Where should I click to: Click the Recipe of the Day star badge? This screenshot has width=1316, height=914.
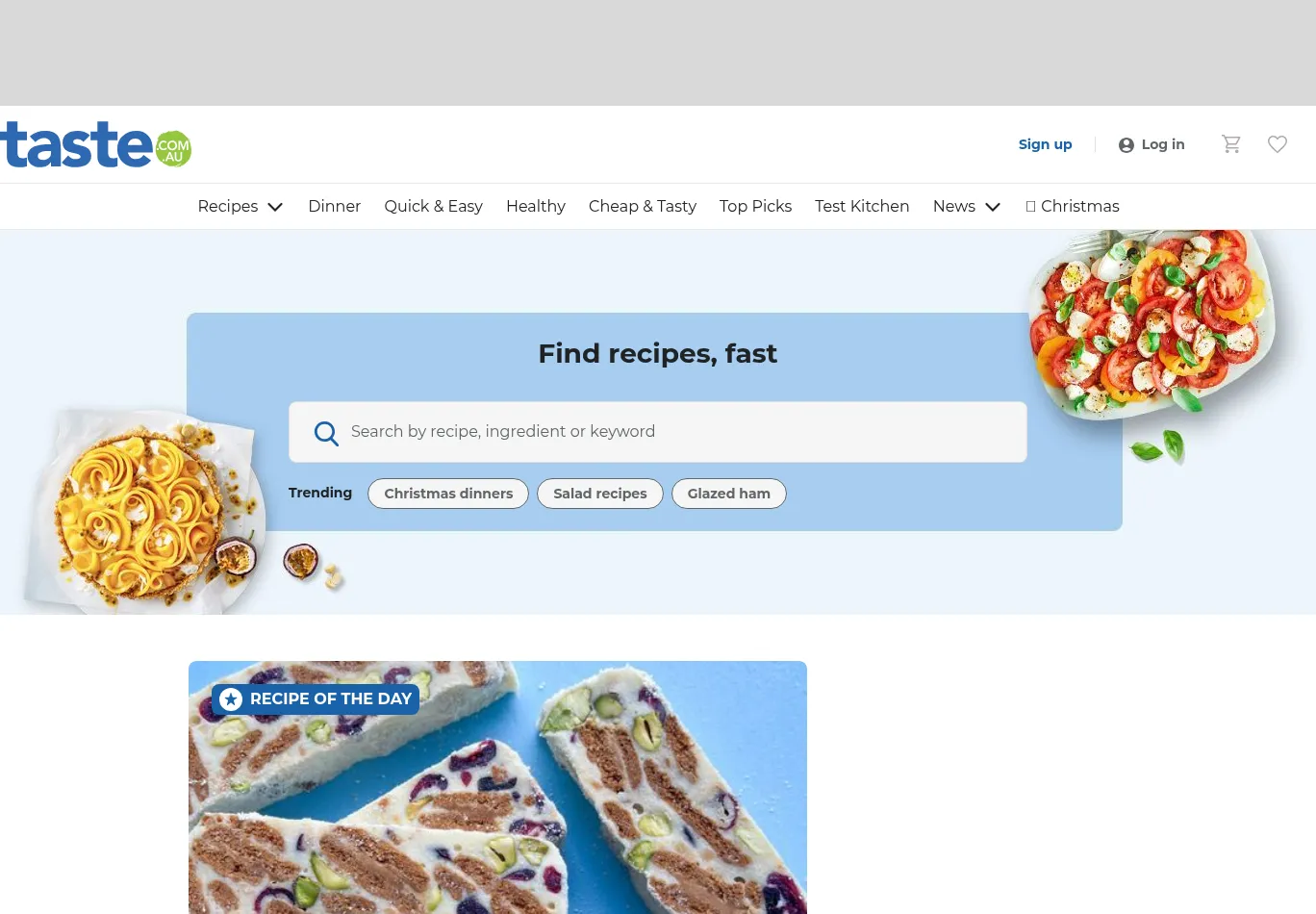(x=231, y=699)
